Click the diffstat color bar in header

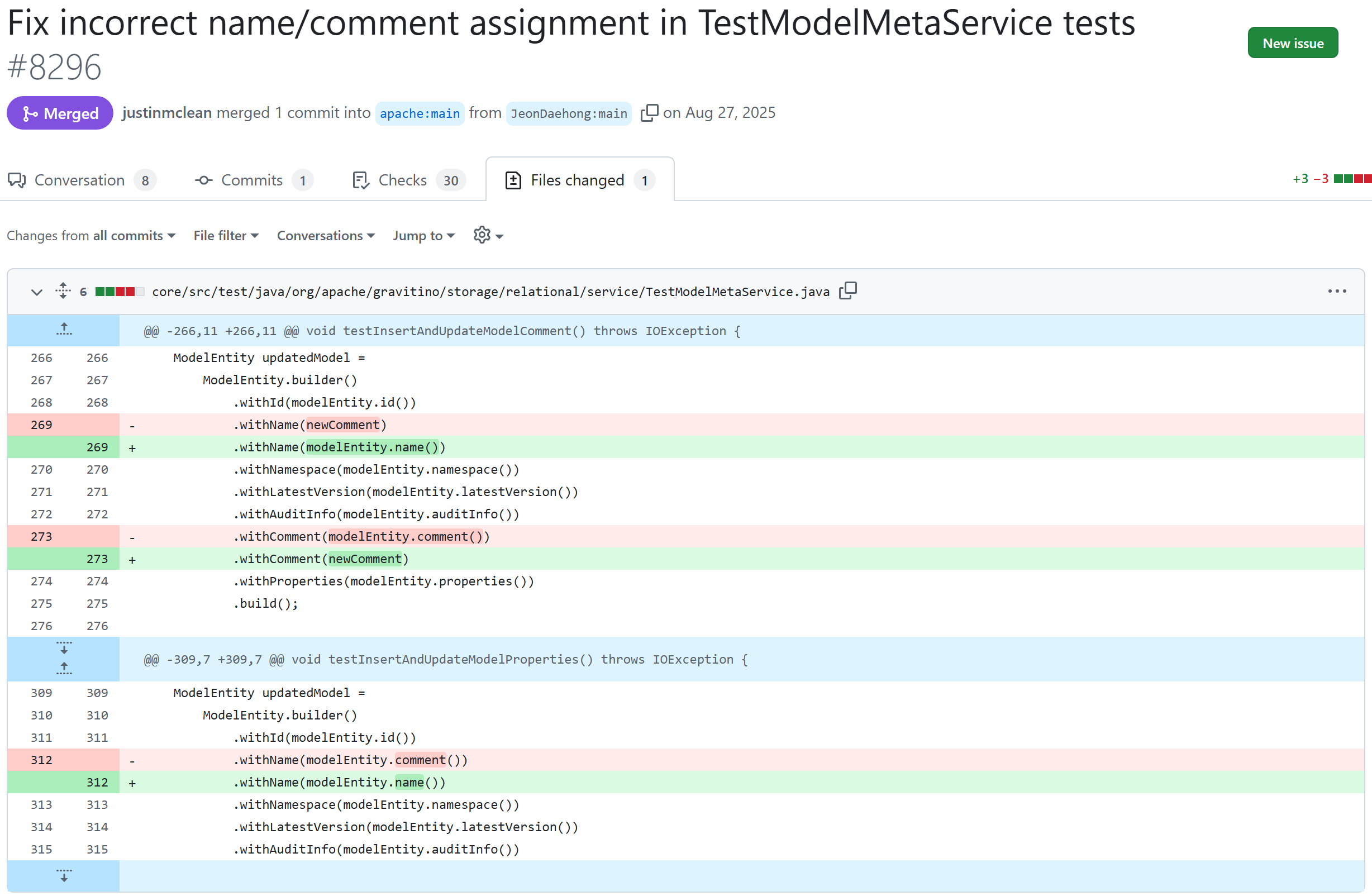coord(1352,179)
